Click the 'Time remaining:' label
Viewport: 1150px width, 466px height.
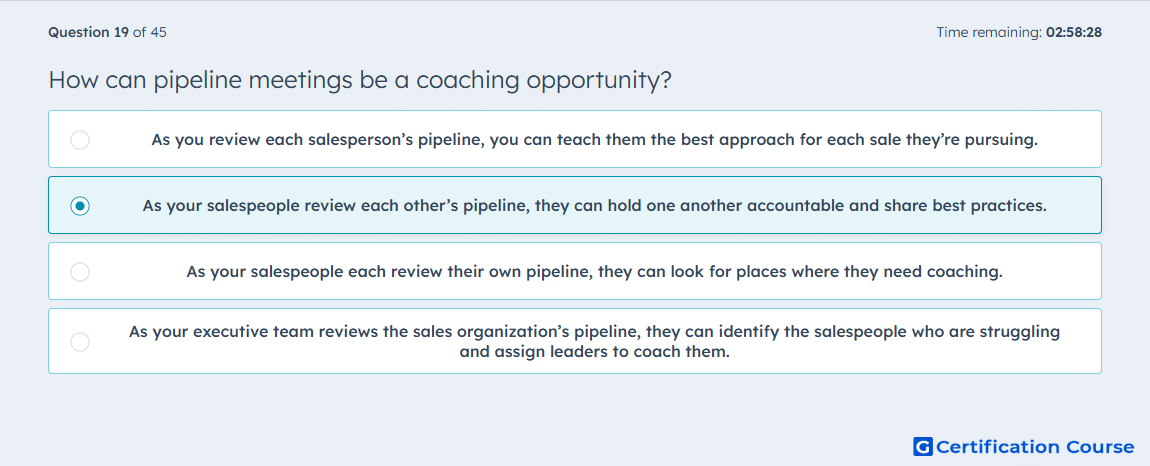tap(989, 32)
